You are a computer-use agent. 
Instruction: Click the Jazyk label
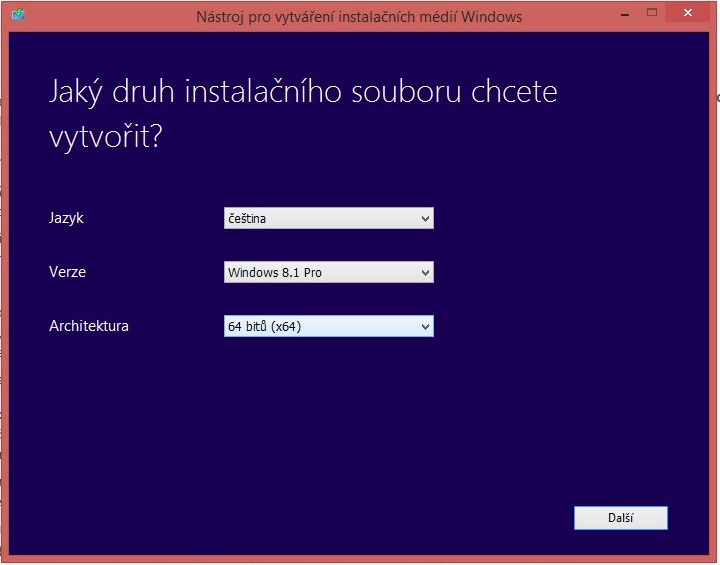coord(66,218)
